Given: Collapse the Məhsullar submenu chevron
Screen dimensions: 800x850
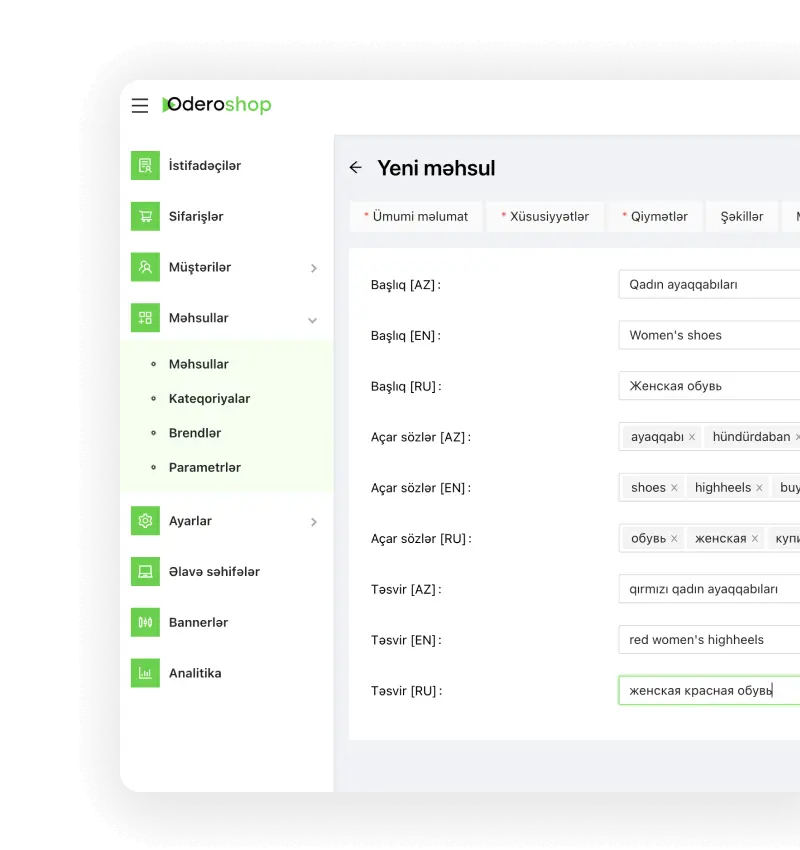Looking at the screenshot, I should (313, 320).
